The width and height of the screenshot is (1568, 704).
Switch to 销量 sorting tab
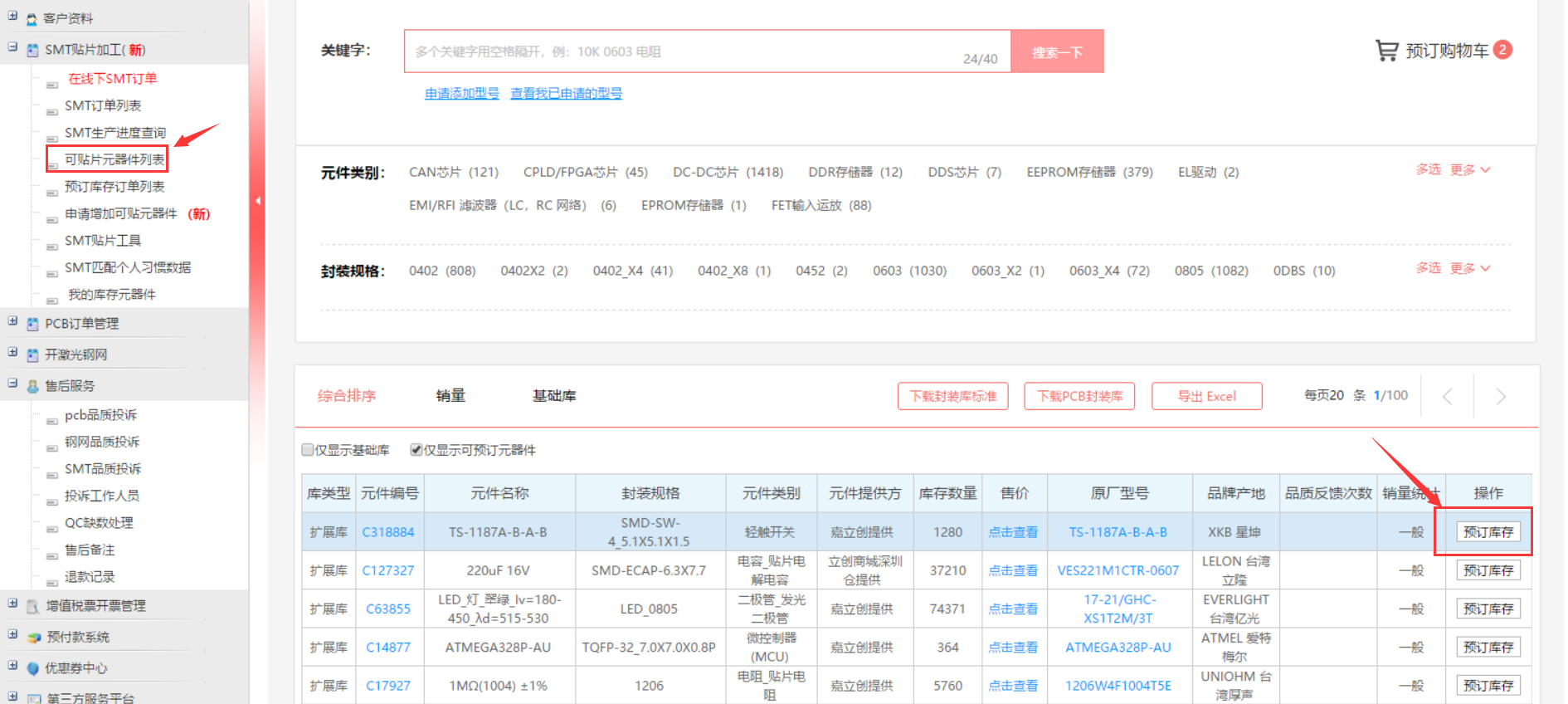click(x=450, y=396)
